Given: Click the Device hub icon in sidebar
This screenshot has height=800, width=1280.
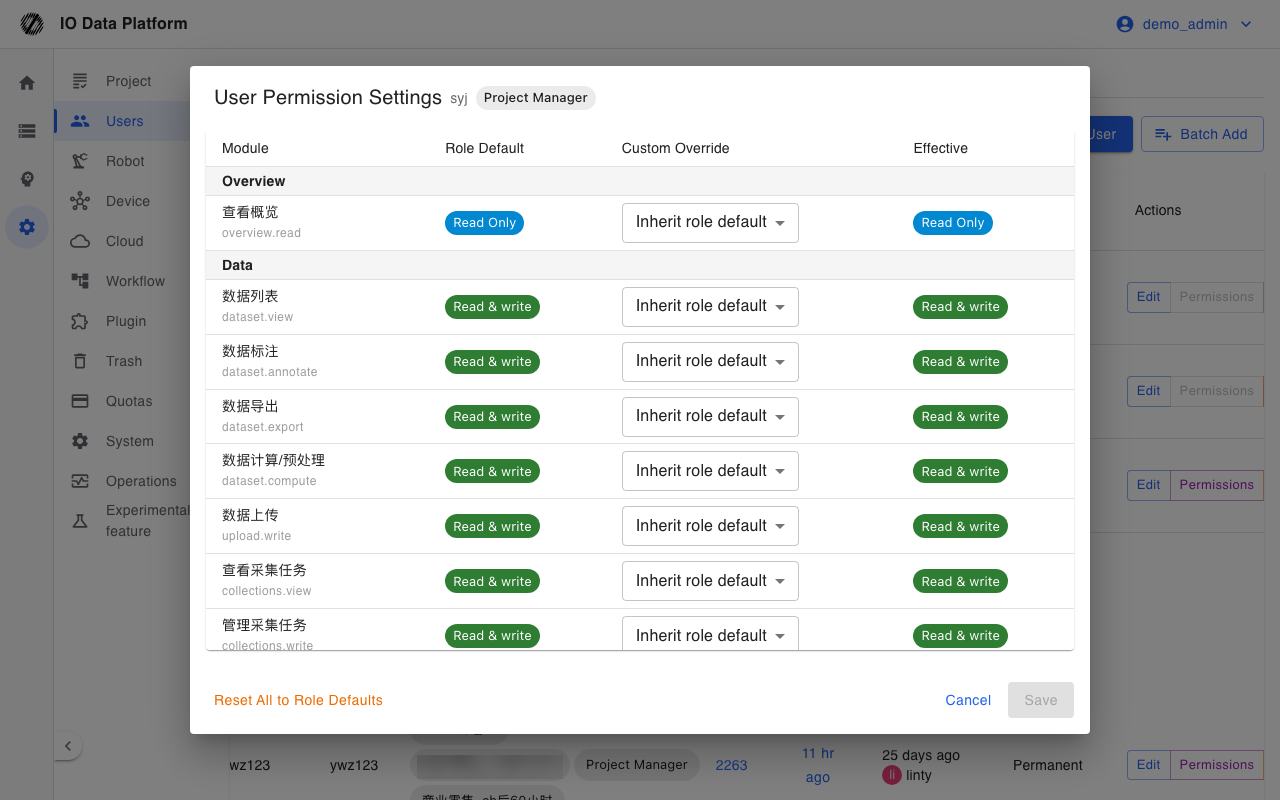Looking at the screenshot, I should pyautogui.click(x=80, y=201).
